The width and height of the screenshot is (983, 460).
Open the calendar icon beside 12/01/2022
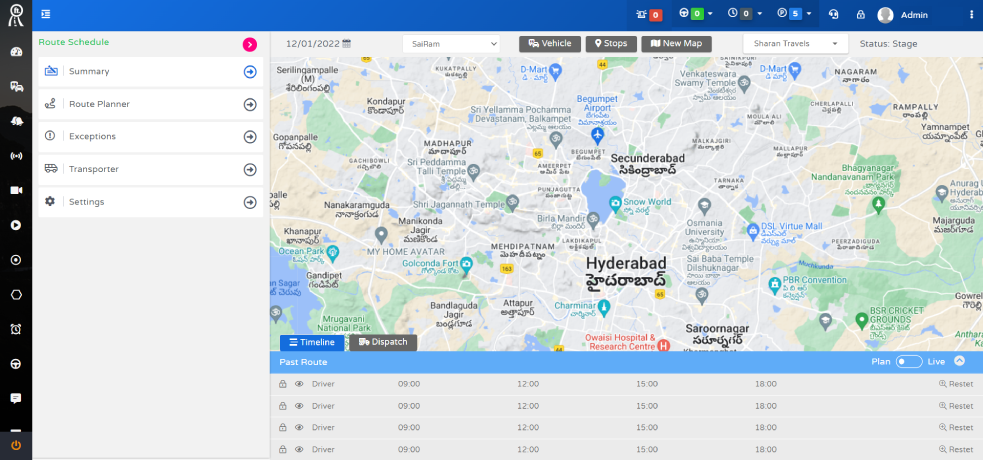coord(347,44)
